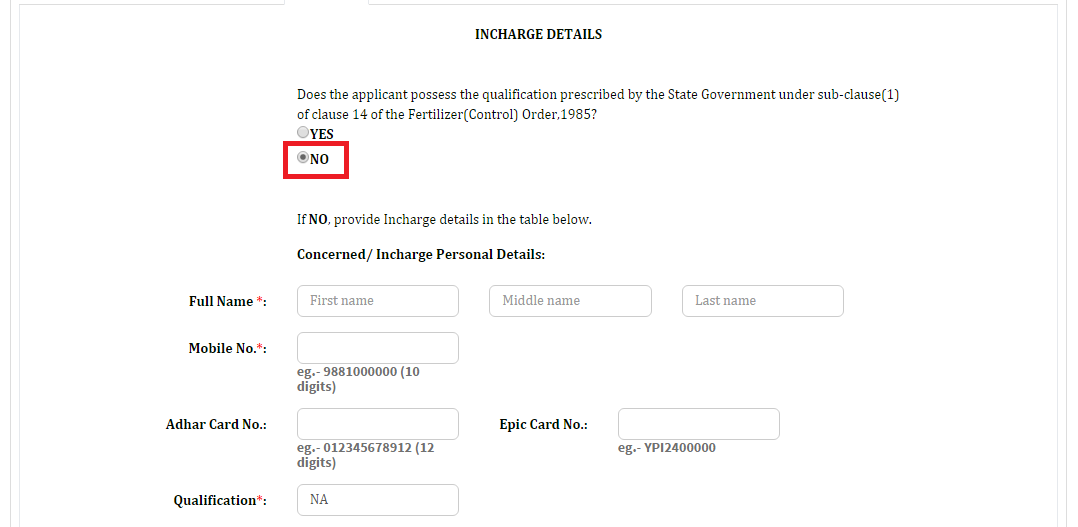The height and width of the screenshot is (527, 1078).
Task: Focus the Epic Card No. field
Action: coord(698,424)
